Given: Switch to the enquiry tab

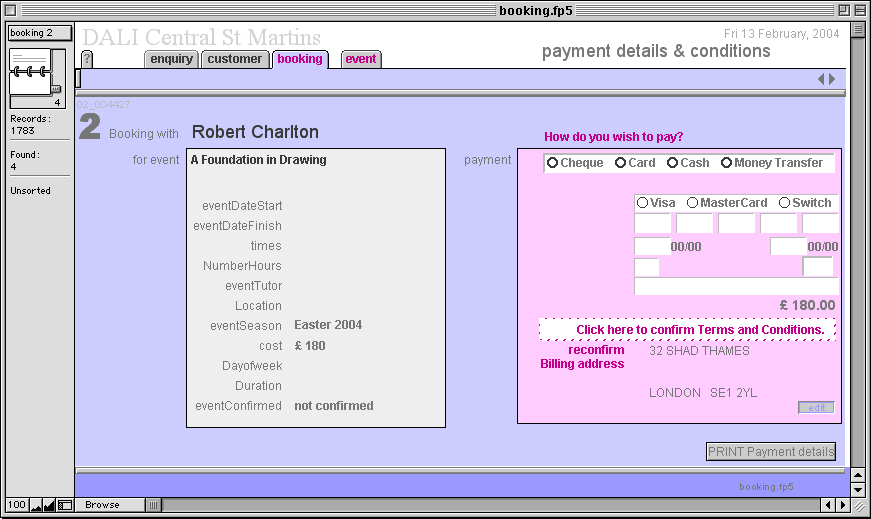Looking at the screenshot, I should click(172, 59).
